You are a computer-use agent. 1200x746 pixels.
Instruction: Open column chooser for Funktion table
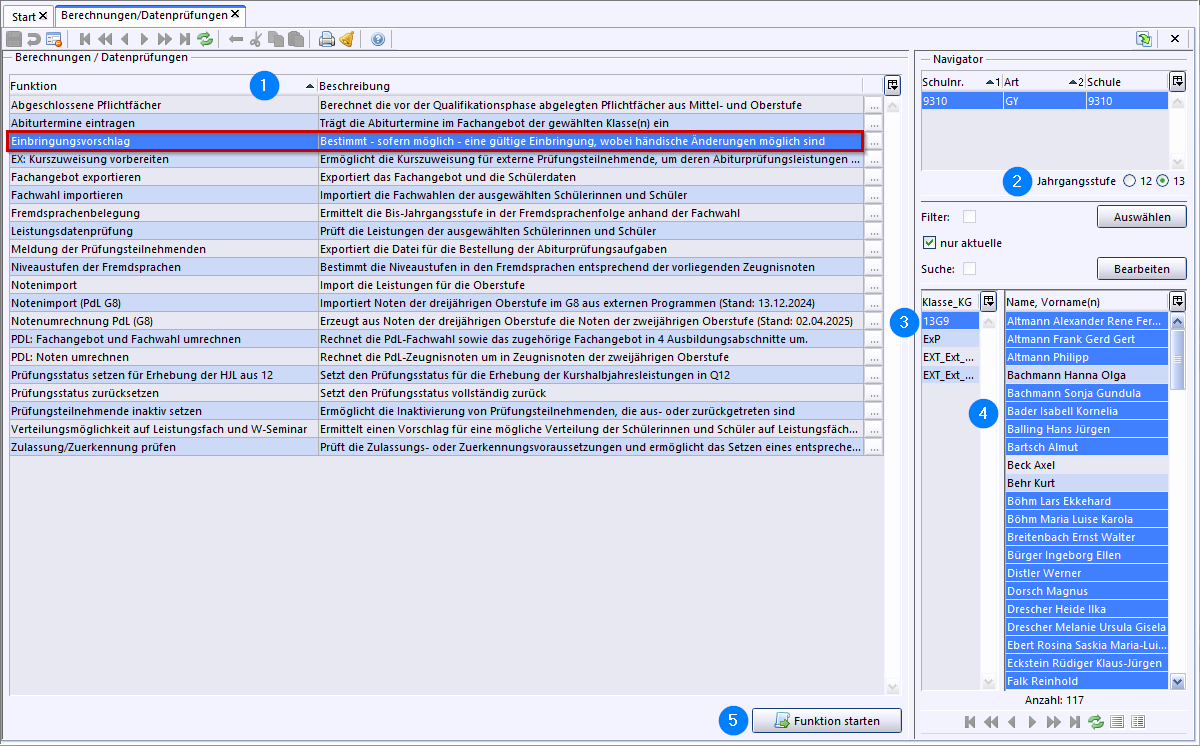(x=892, y=85)
